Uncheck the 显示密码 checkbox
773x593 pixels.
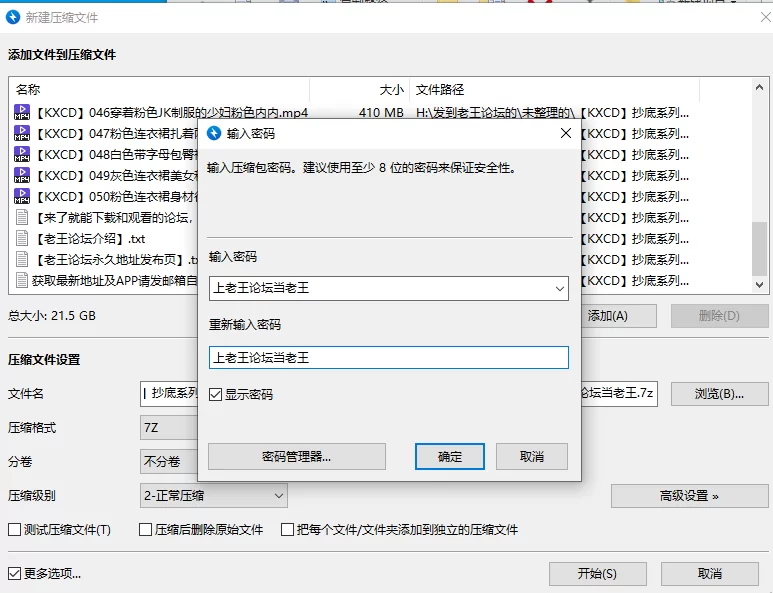(215, 394)
